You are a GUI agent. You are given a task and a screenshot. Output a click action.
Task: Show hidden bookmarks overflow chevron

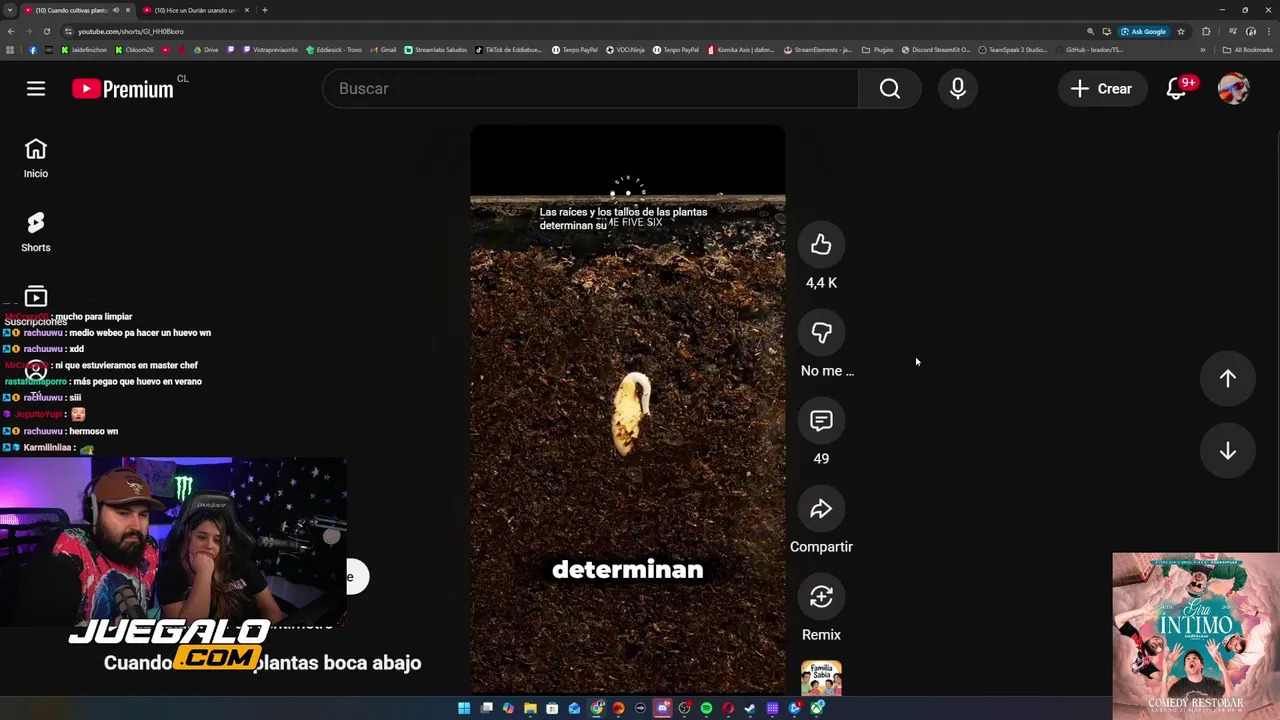[x=1203, y=50]
